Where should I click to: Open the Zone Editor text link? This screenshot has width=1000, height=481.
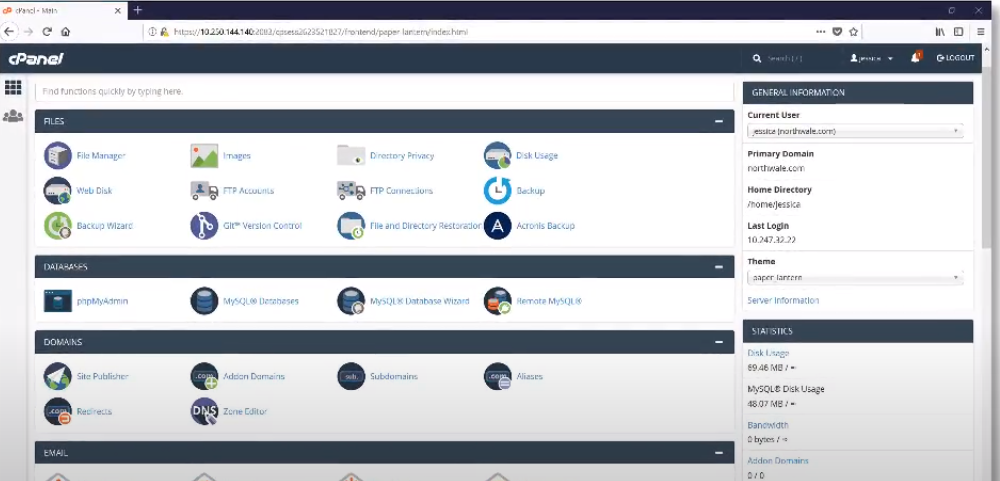(x=245, y=411)
